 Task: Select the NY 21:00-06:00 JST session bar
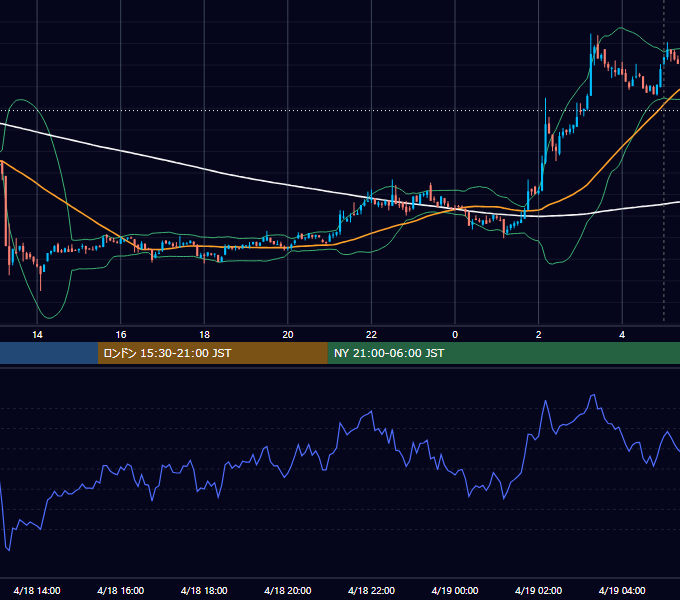tap(503, 353)
